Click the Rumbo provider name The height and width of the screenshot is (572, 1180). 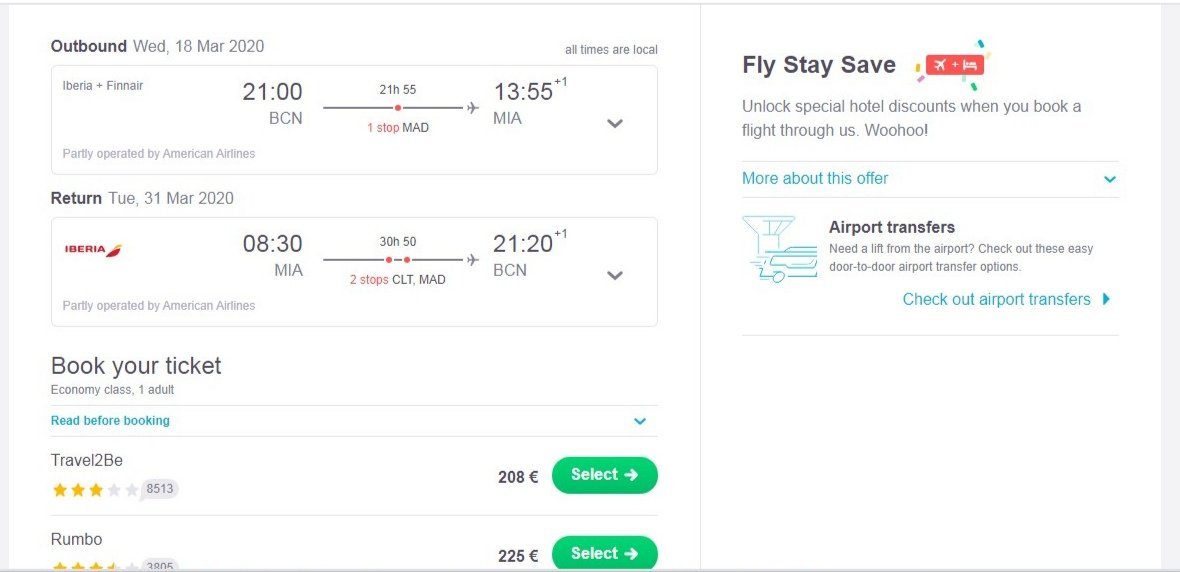click(x=77, y=539)
